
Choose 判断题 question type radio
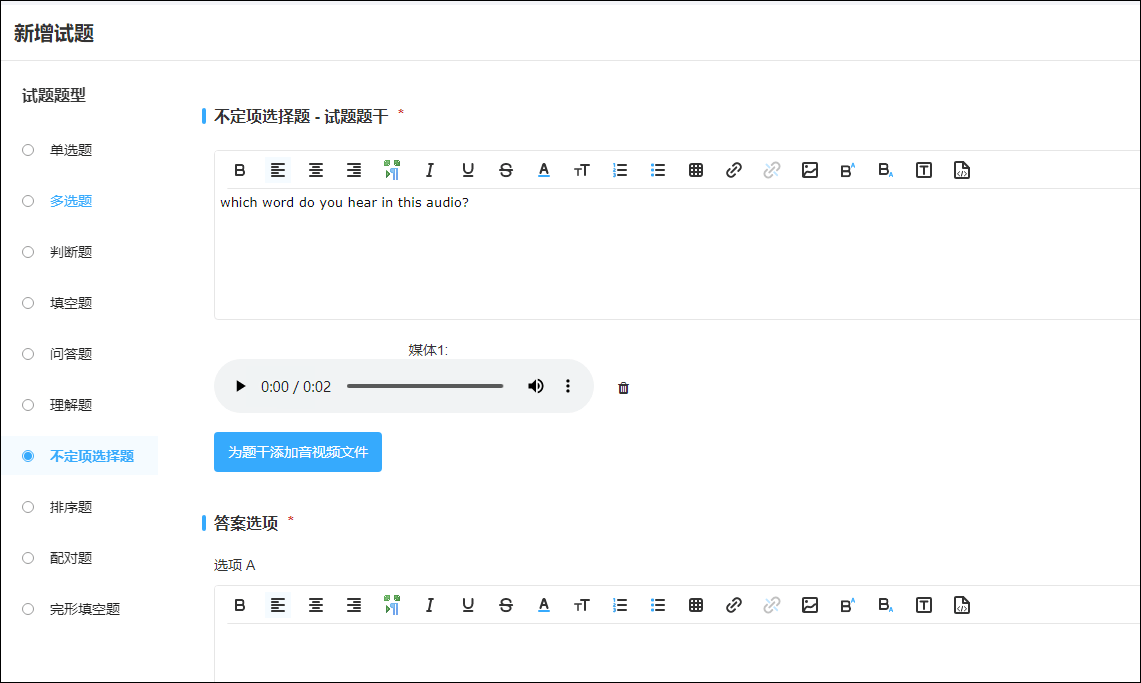(28, 252)
